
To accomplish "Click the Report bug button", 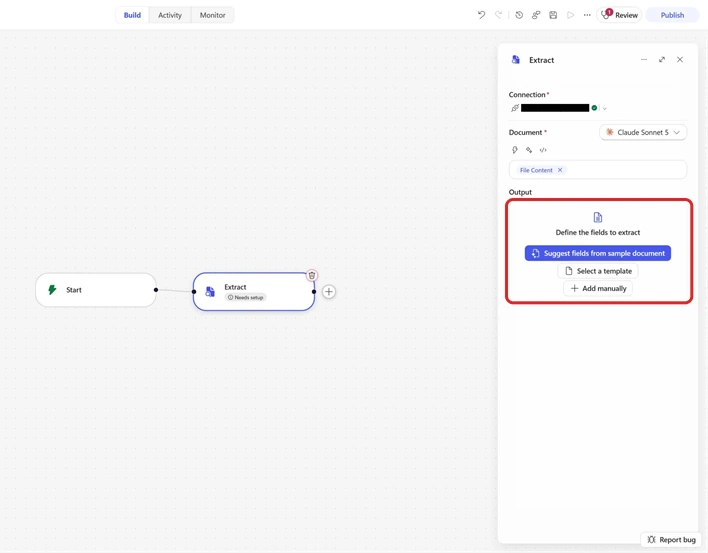I will click(x=671, y=539).
